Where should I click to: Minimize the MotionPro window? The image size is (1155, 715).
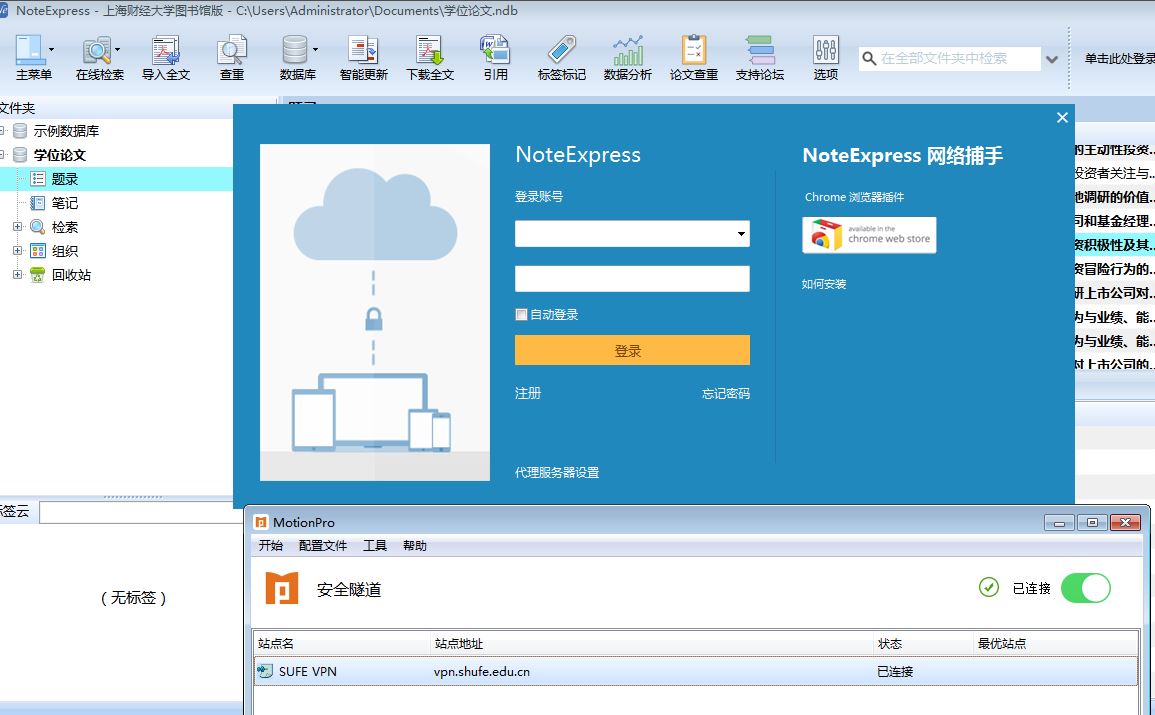[1059, 523]
